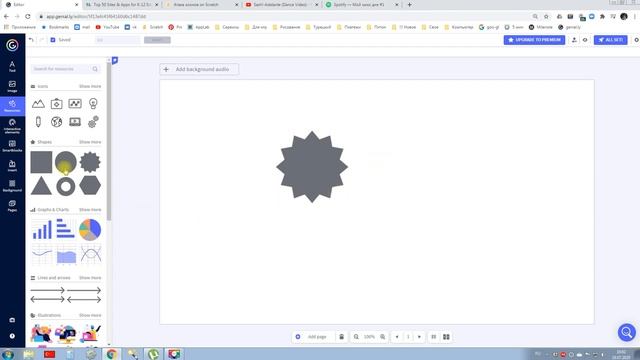Screen dimensions: 640x360
Task: Click the Undo arrow
Action: point(31,40)
